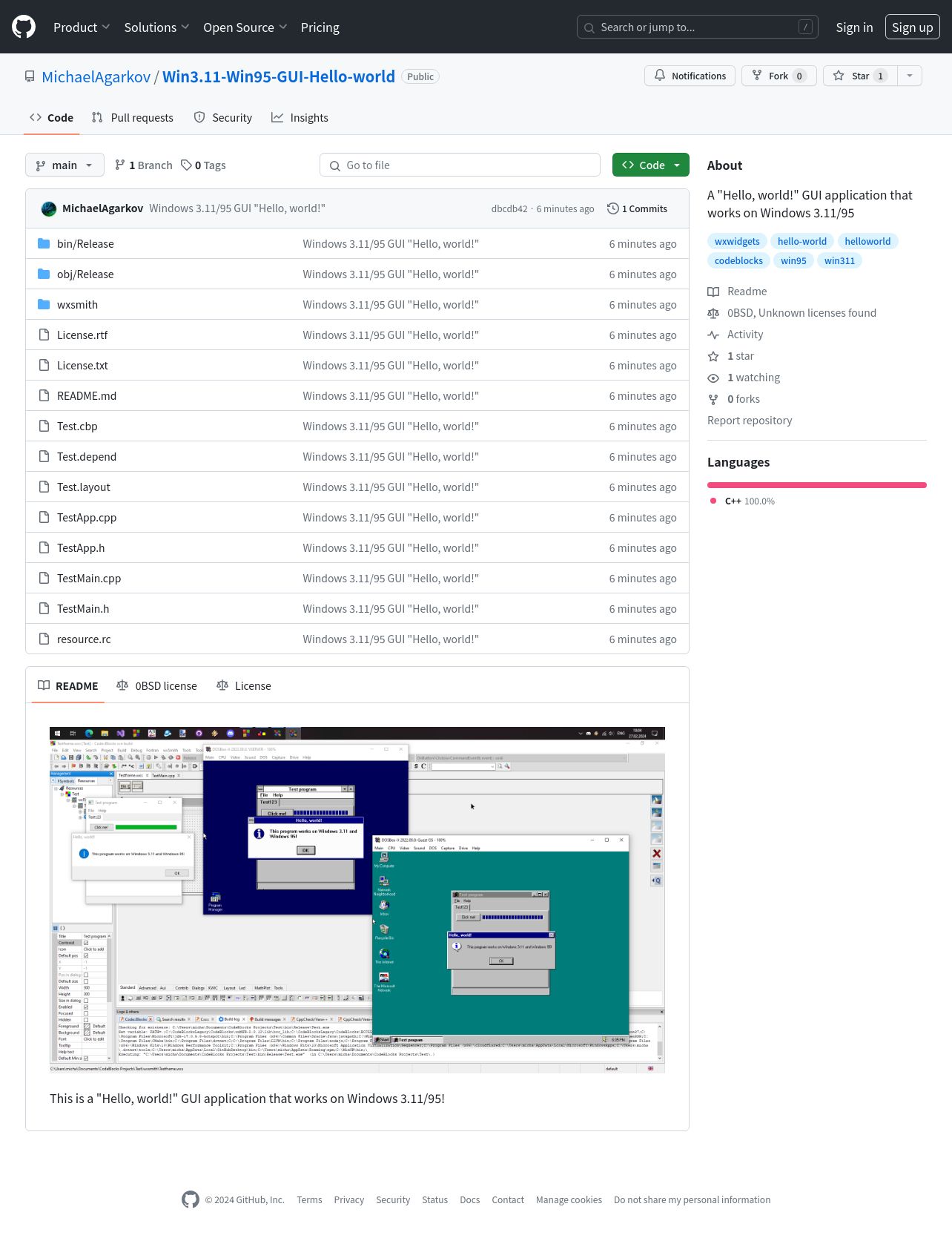Open the Activity link
The height and width of the screenshot is (1241, 952).
point(736,335)
